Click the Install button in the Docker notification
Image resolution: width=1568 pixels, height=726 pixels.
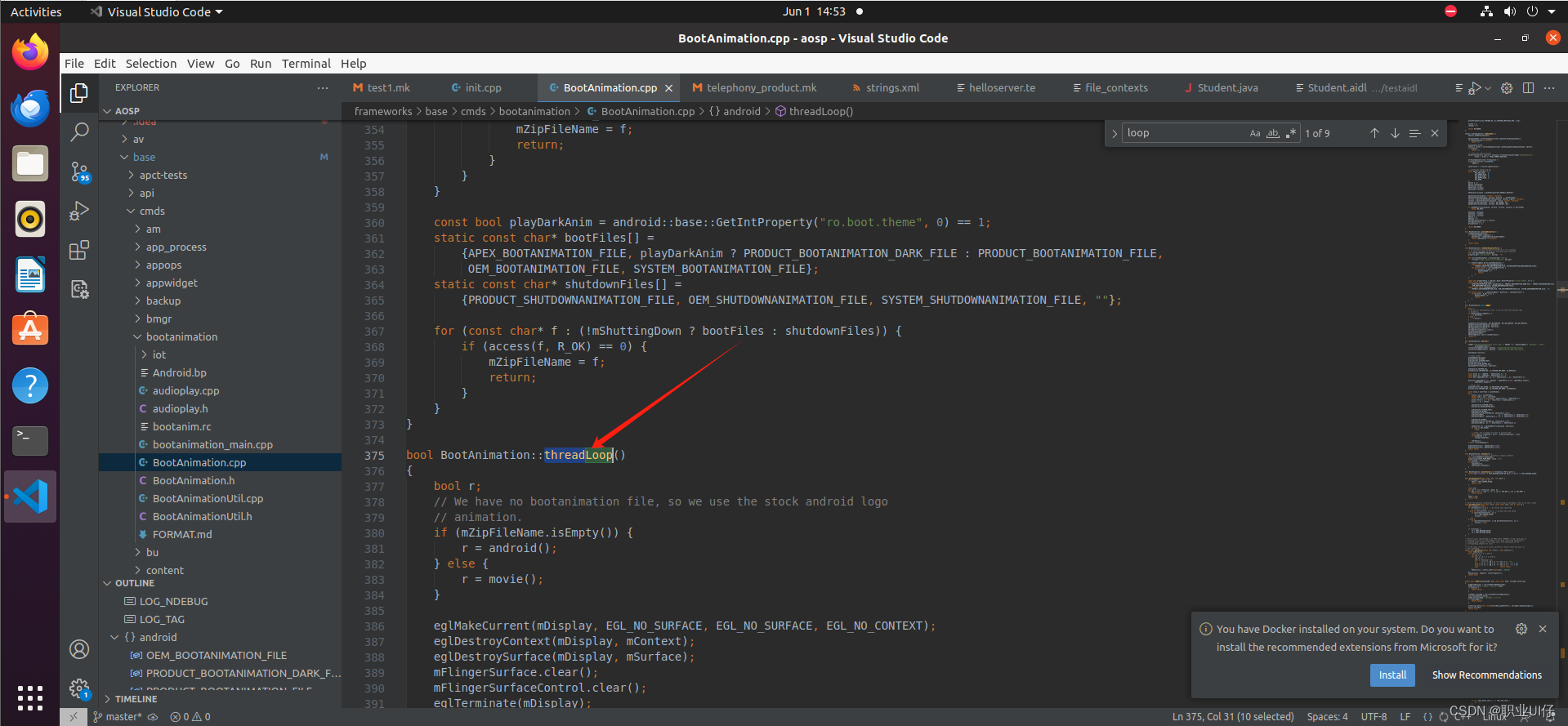click(1392, 675)
